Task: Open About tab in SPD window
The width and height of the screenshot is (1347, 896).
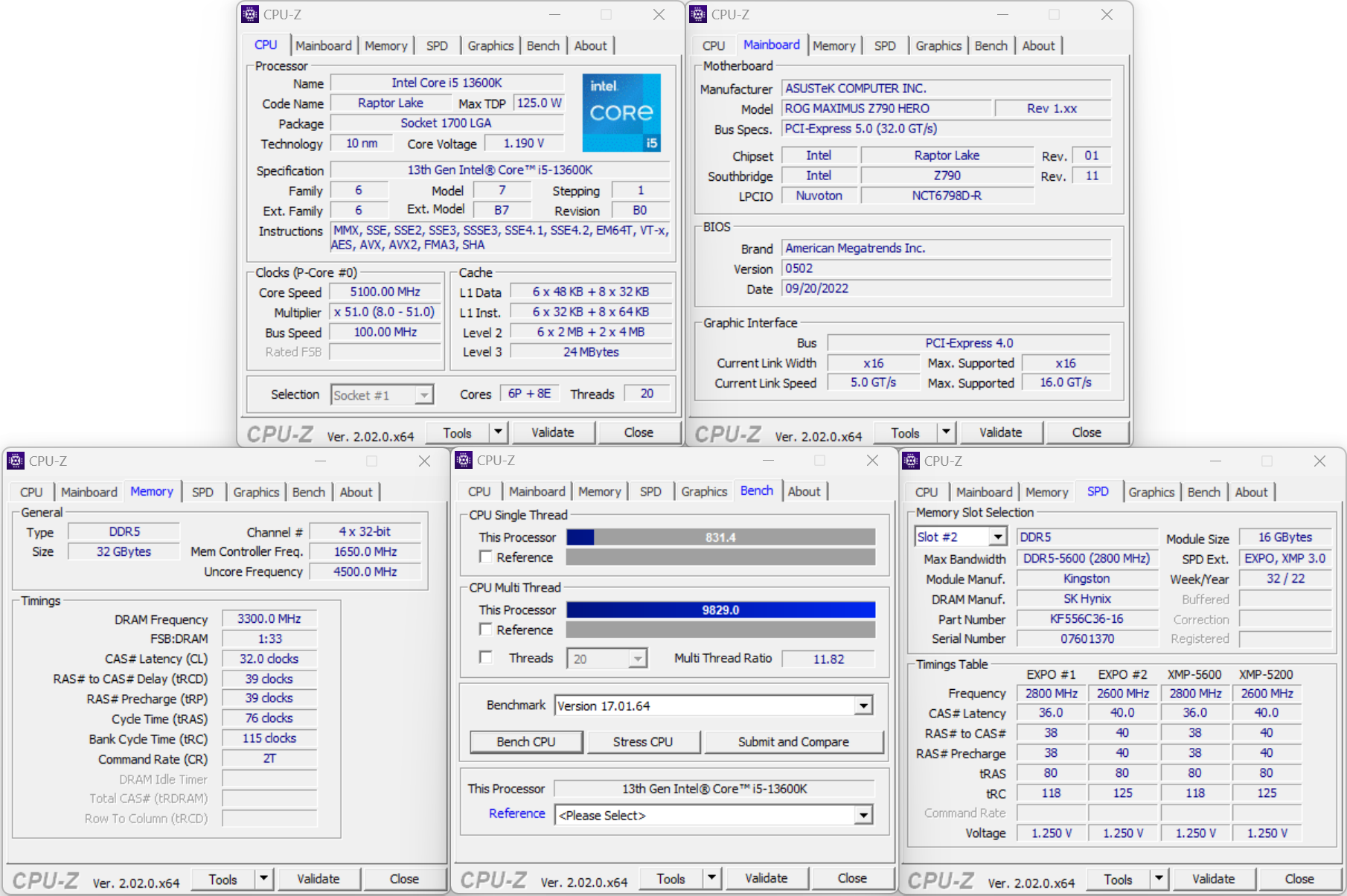Action: click(1251, 492)
